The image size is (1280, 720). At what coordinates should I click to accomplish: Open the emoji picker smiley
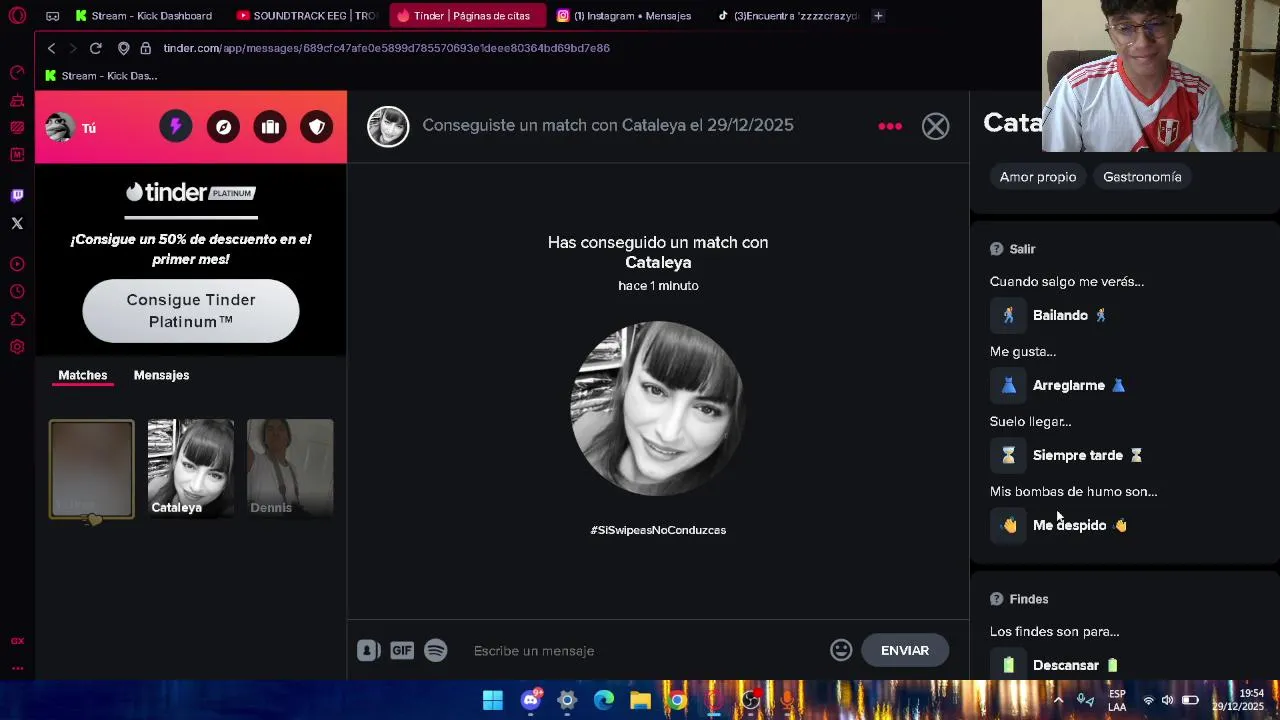click(841, 650)
